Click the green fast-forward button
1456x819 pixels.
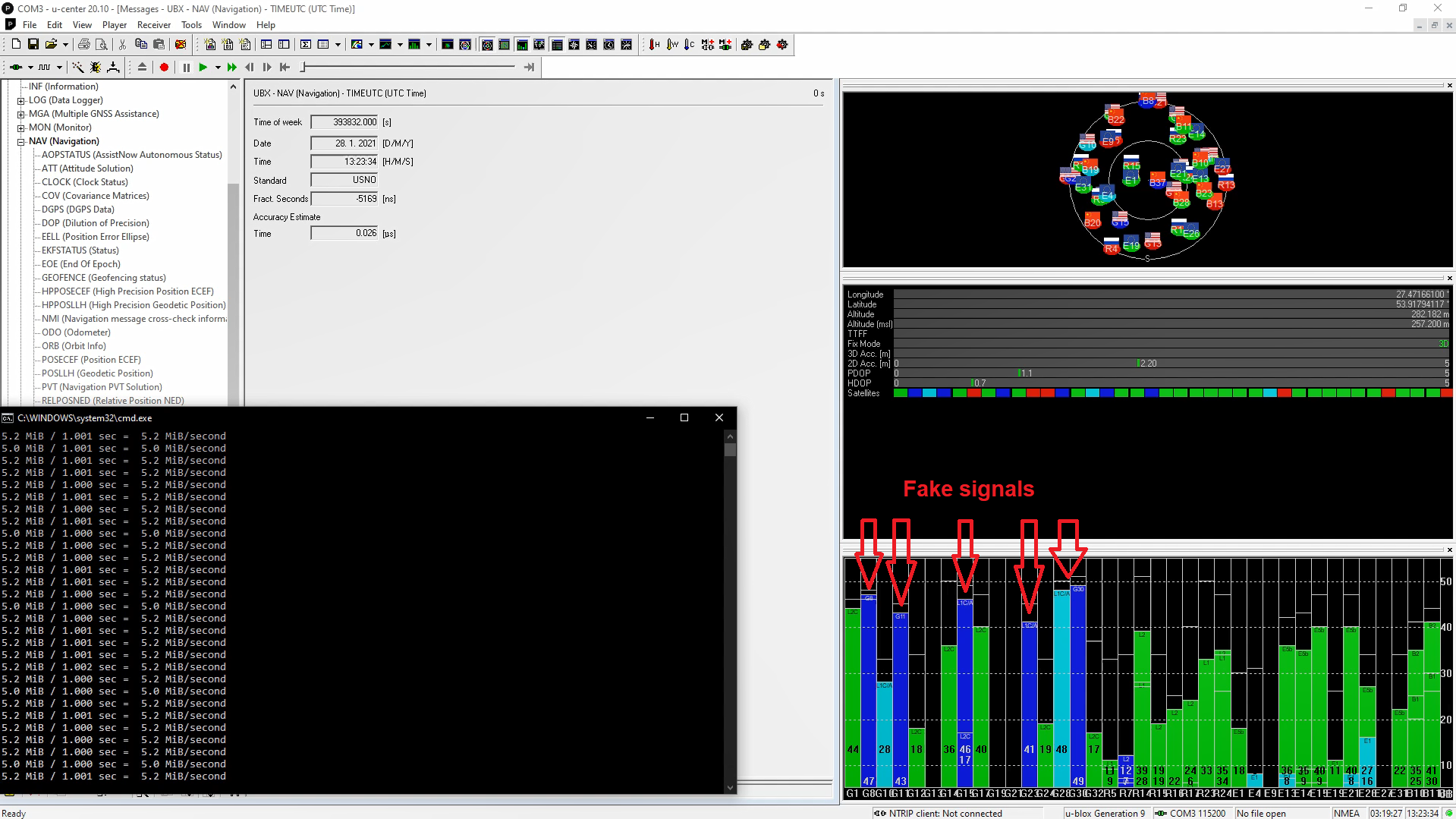point(231,68)
